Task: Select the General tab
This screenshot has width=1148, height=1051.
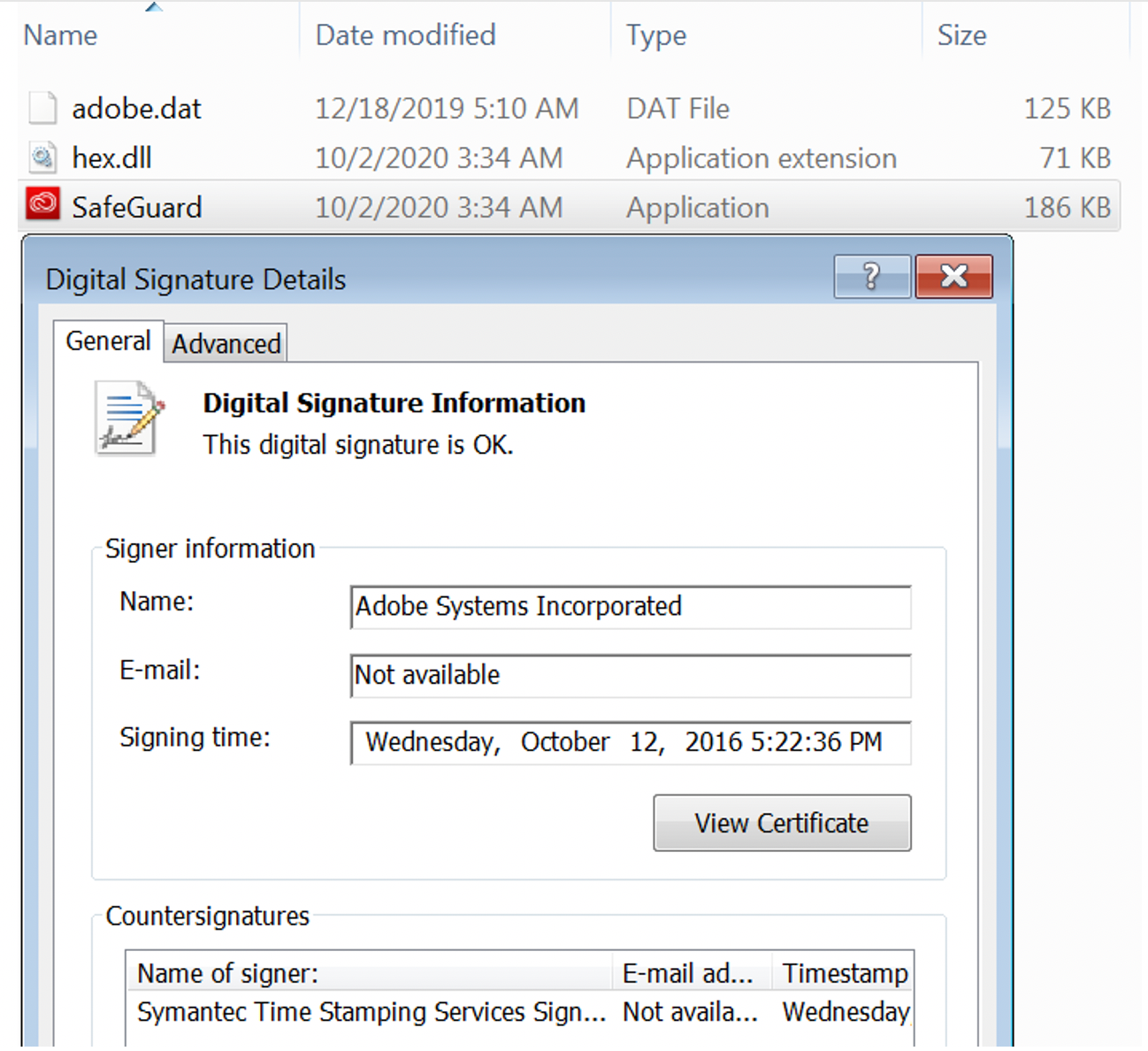Action: (x=108, y=341)
